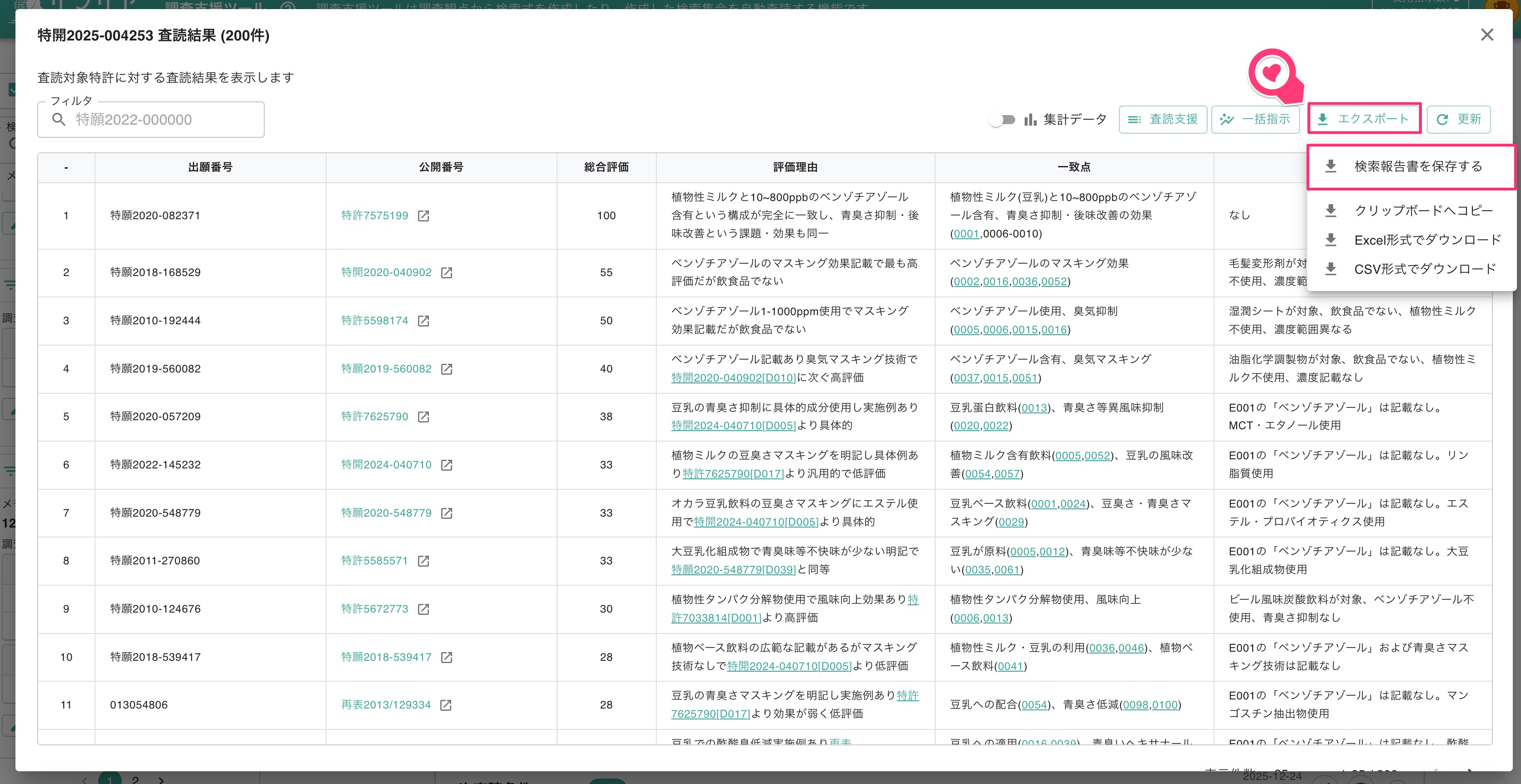Click paragraph link 0037 in row 4 一致点
The image size is (1521, 784).
(x=967, y=378)
